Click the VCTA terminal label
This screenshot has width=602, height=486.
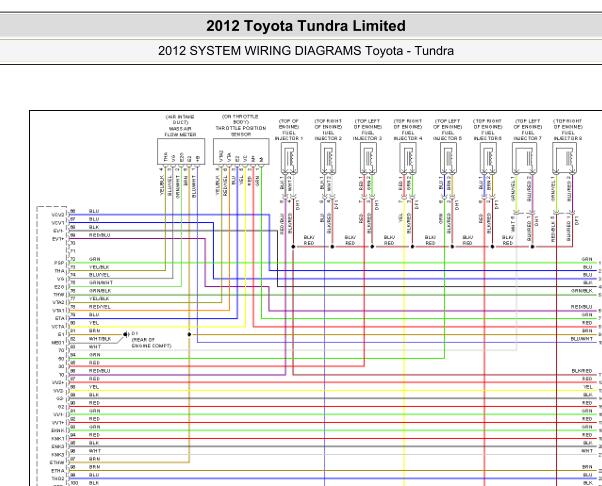click(58, 327)
